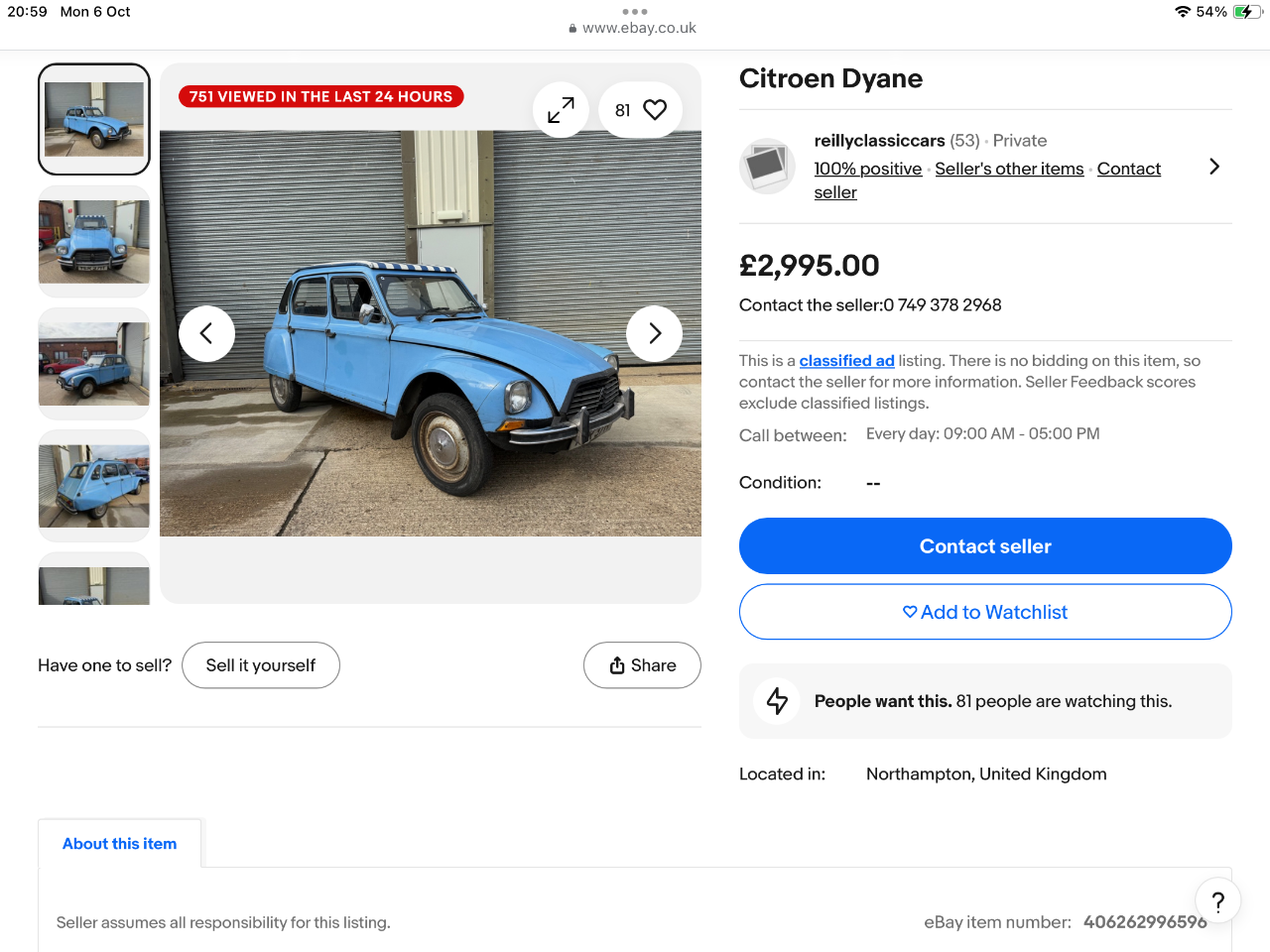Viewport: 1270px width, 952px height.
Task: Expand seller details chevron arrow
Action: [x=1214, y=167]
